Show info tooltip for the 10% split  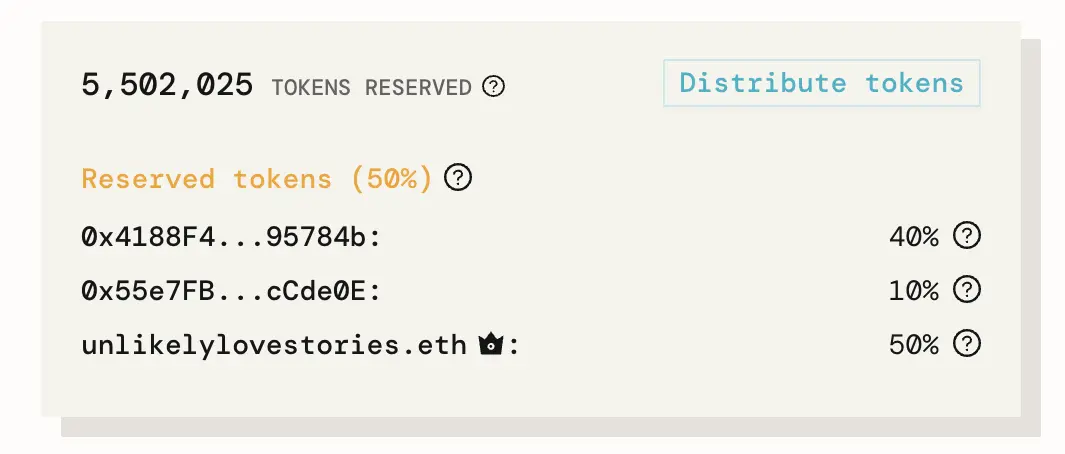(966, 291)
